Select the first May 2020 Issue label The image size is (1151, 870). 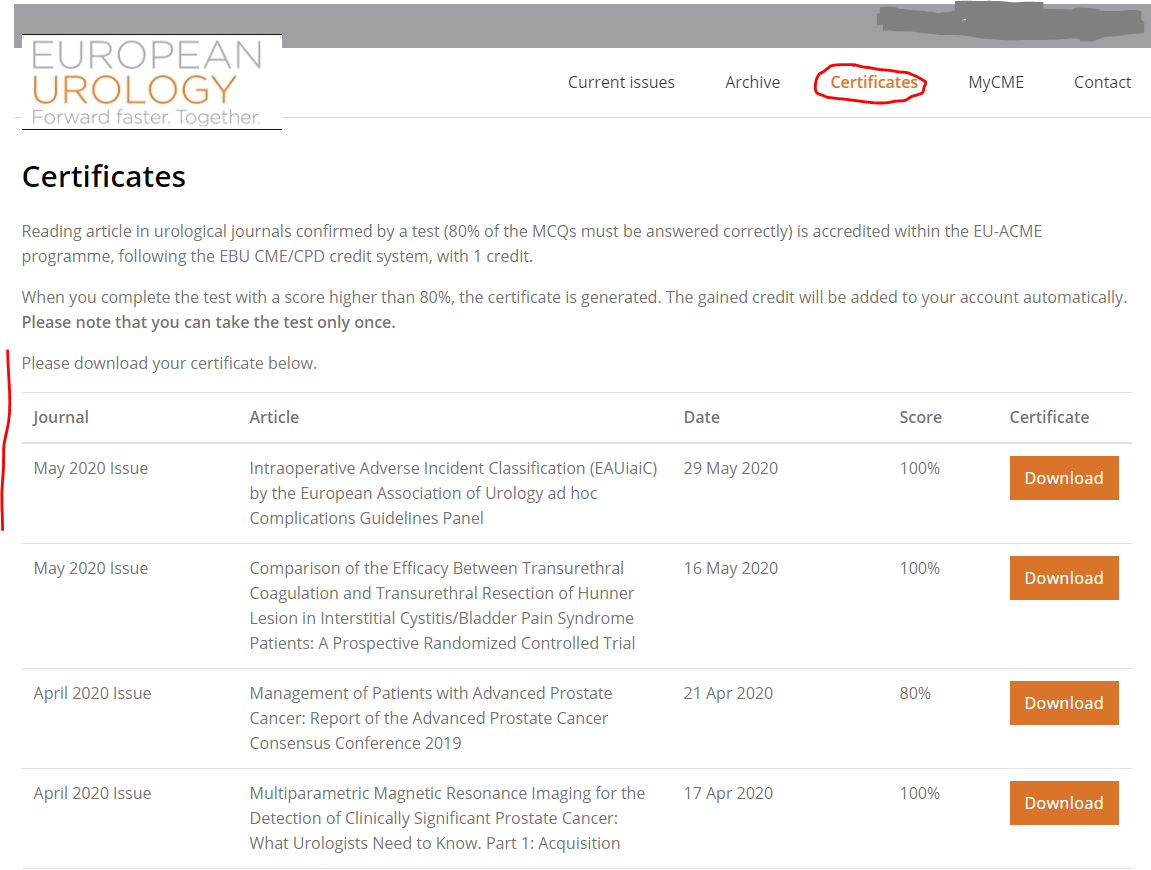[x=90, y=467]
